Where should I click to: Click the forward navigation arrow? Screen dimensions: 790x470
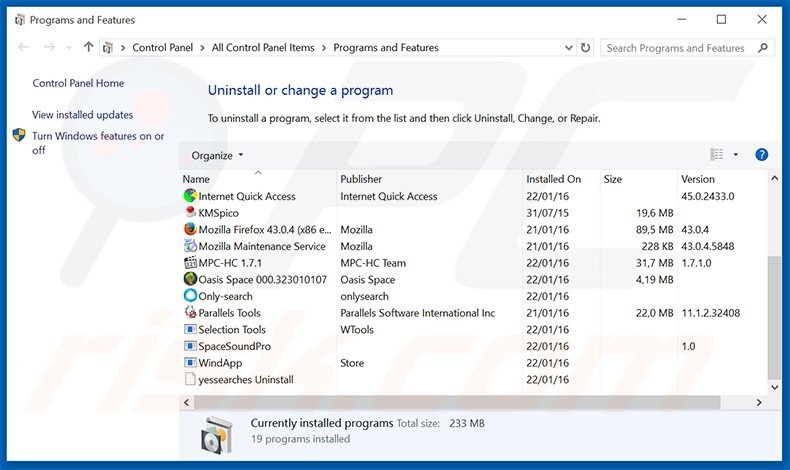pos(49,47)
